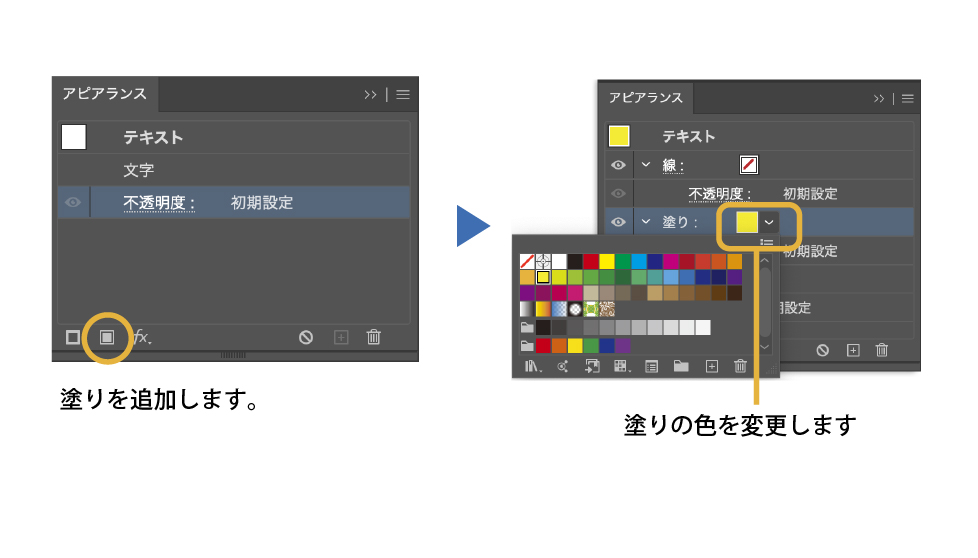The height and width of the screenshot is (558, 978).
Task: Click the white appearance thumbnail beside テキスト
Action: tap(74, 137)
